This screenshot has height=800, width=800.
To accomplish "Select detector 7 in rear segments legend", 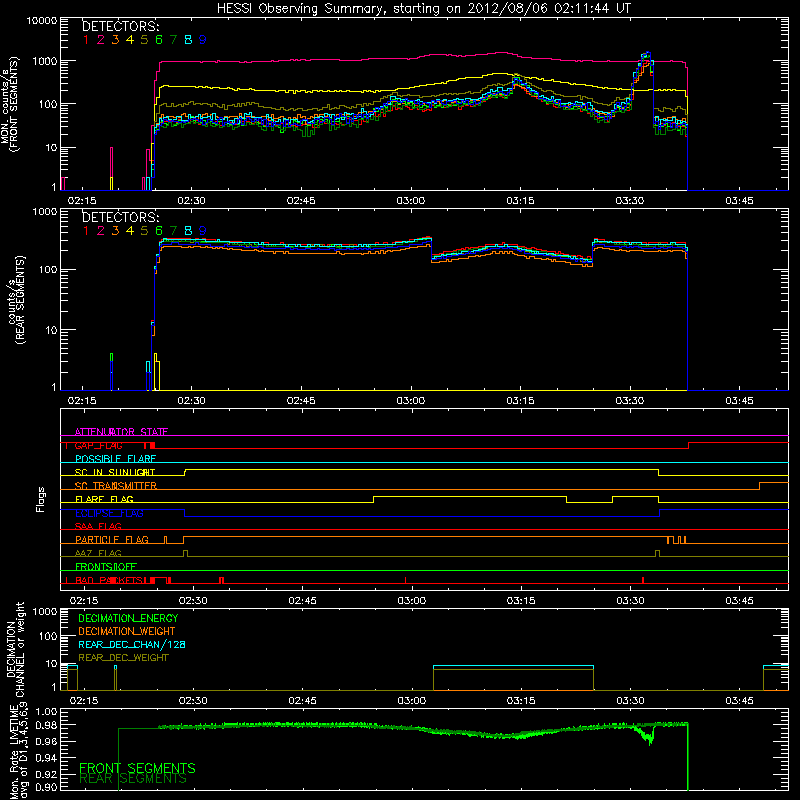I will tap(173, 231).
